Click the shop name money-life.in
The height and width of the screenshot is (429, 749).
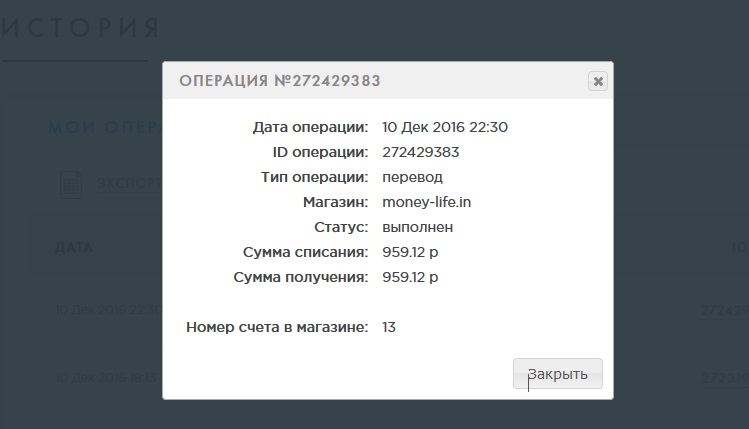427,202
